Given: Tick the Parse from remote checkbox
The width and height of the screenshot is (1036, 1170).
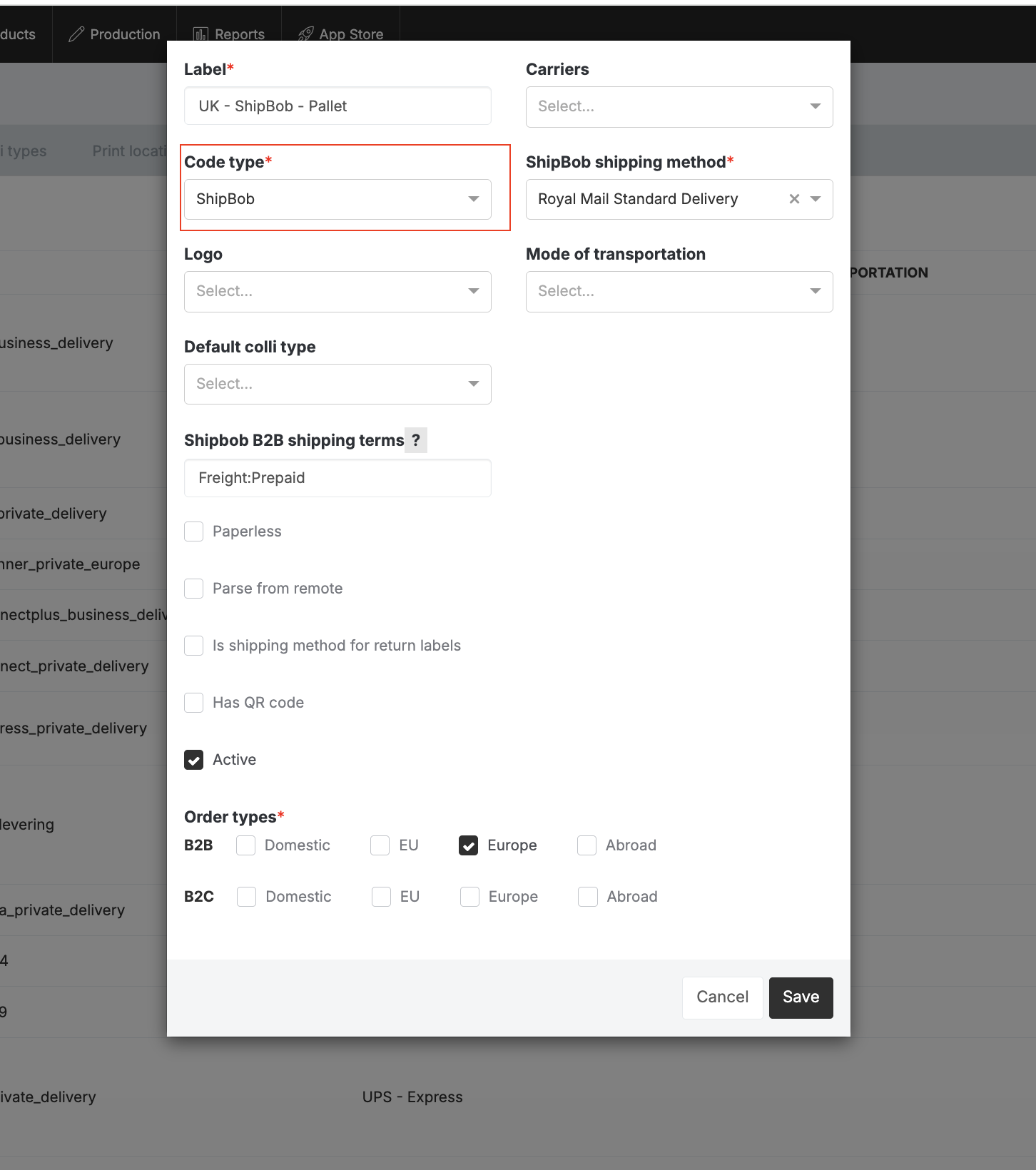Looking at the screenshot, I should click(194, 589).
